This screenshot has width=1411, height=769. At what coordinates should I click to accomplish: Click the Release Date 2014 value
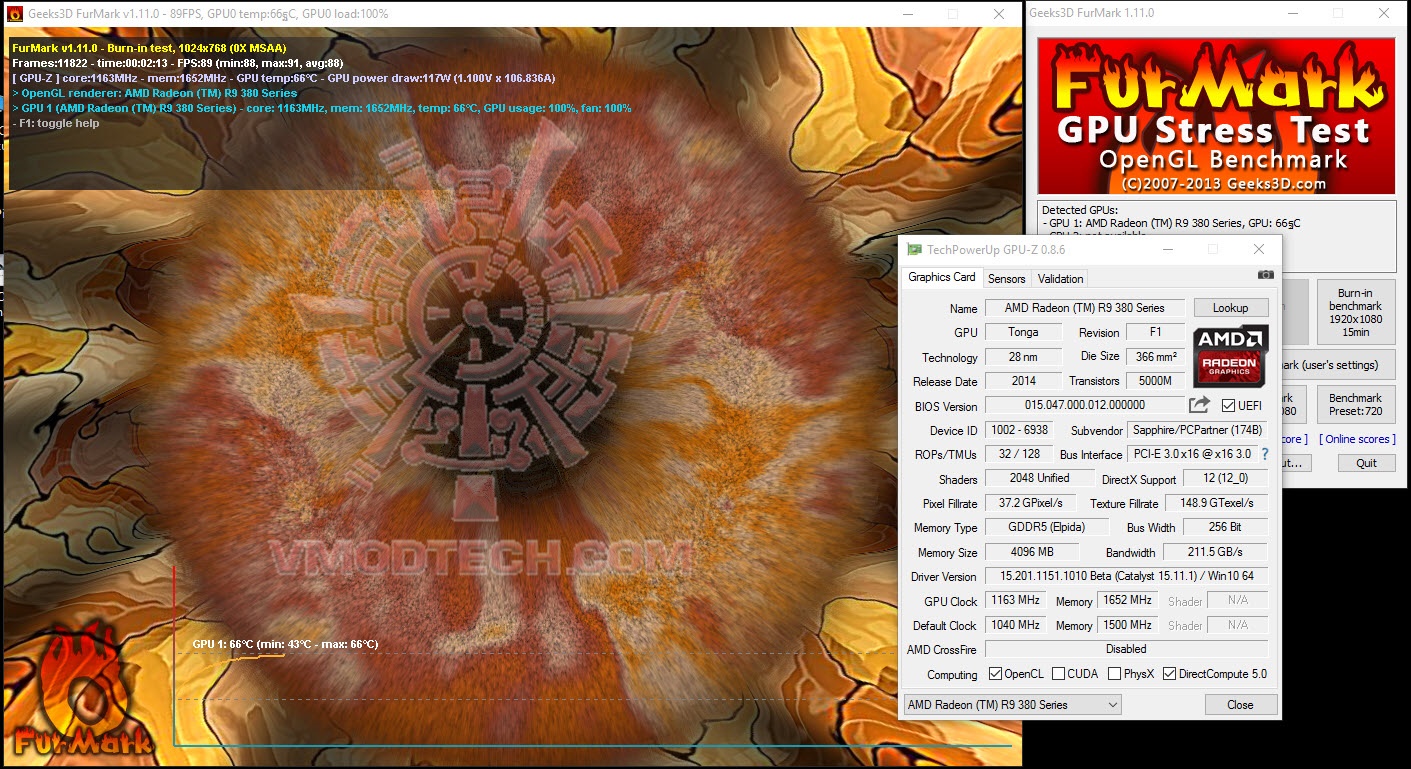[x=1023, y=381]
